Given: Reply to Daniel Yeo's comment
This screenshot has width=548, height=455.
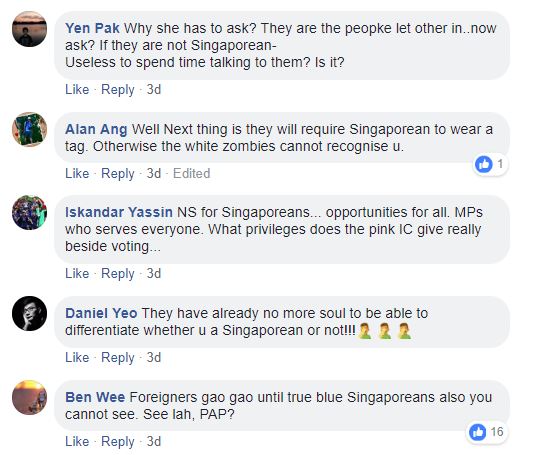Looking at the screenshot, I should 117,358.
